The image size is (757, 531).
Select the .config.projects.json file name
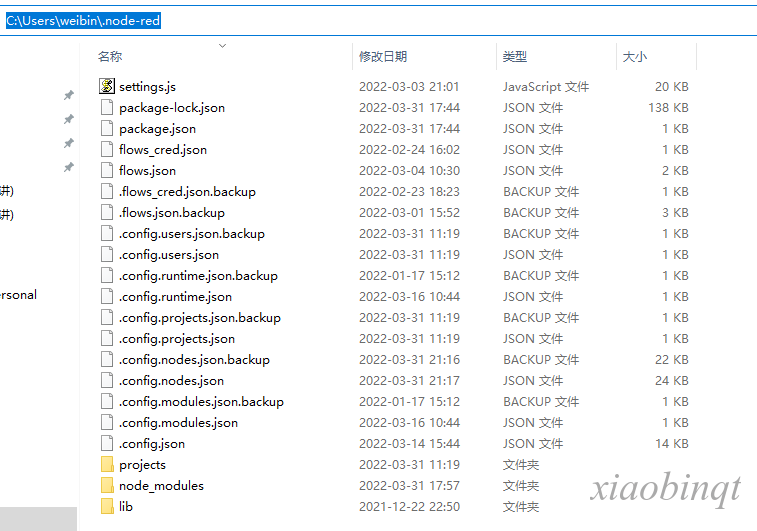coord(177,339)
